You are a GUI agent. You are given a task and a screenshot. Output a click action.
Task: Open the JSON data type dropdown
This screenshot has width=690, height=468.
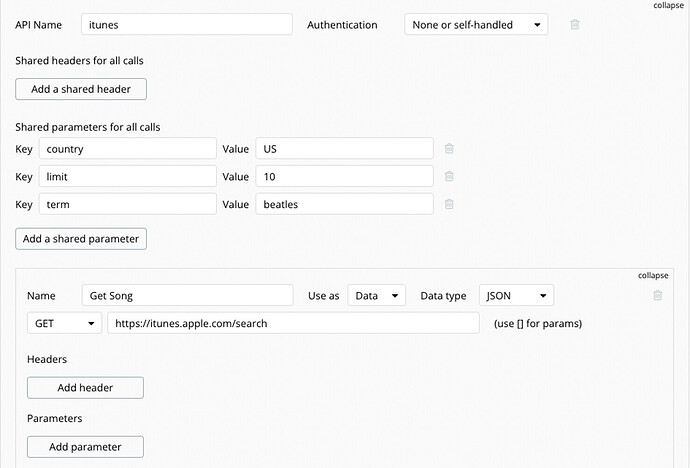(x=515, y=296)
